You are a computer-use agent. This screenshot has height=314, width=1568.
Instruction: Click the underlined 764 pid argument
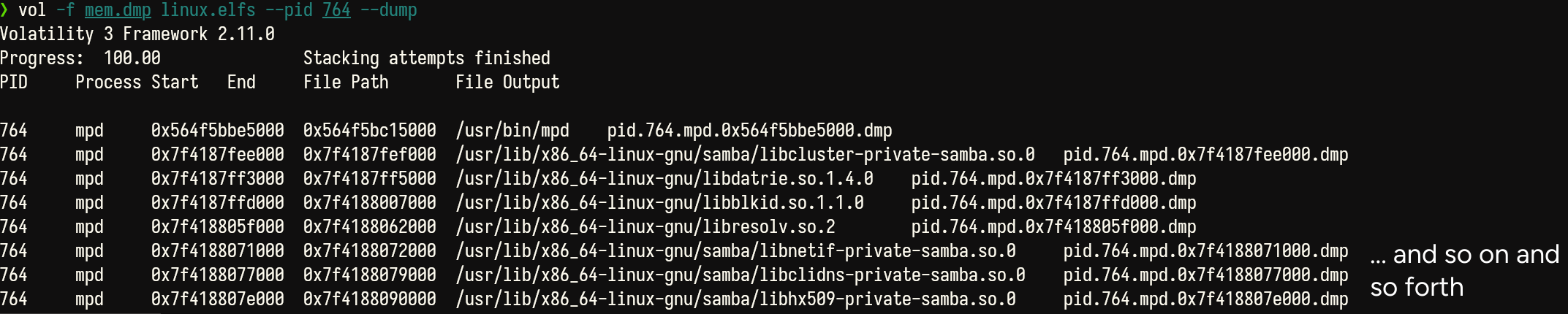coord(336,10)
